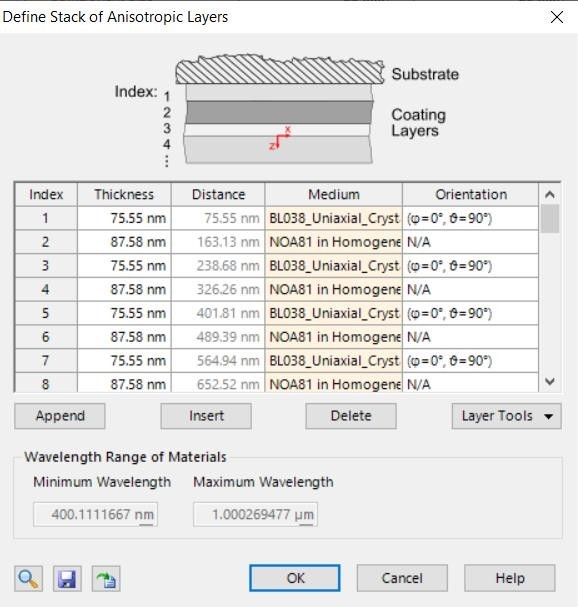578x607 pixels.
Task: Click the Medium column header
Action: tap(334, 194)
